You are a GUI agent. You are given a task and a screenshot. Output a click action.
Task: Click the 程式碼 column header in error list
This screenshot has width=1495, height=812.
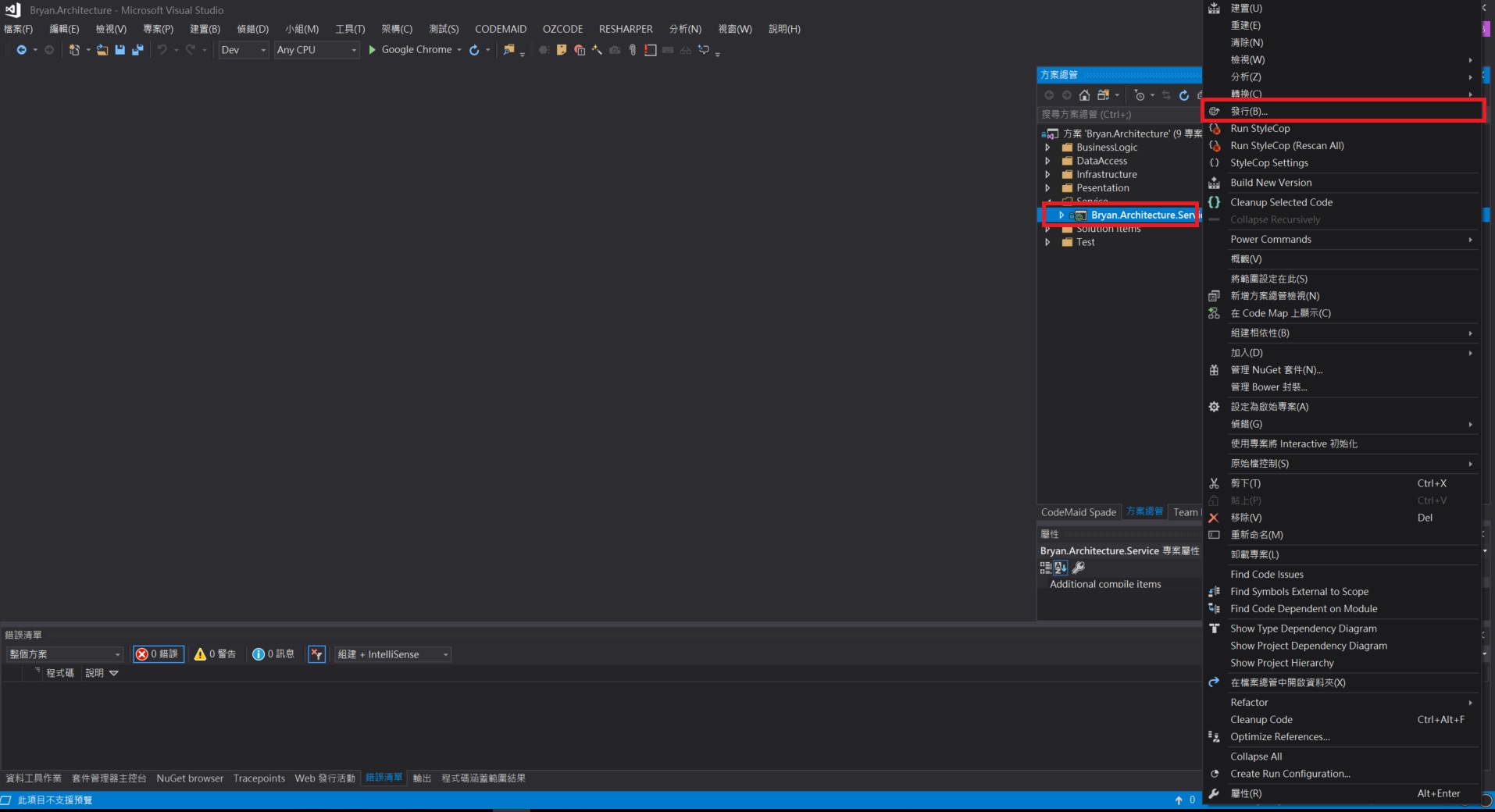[x=60, y=673]
